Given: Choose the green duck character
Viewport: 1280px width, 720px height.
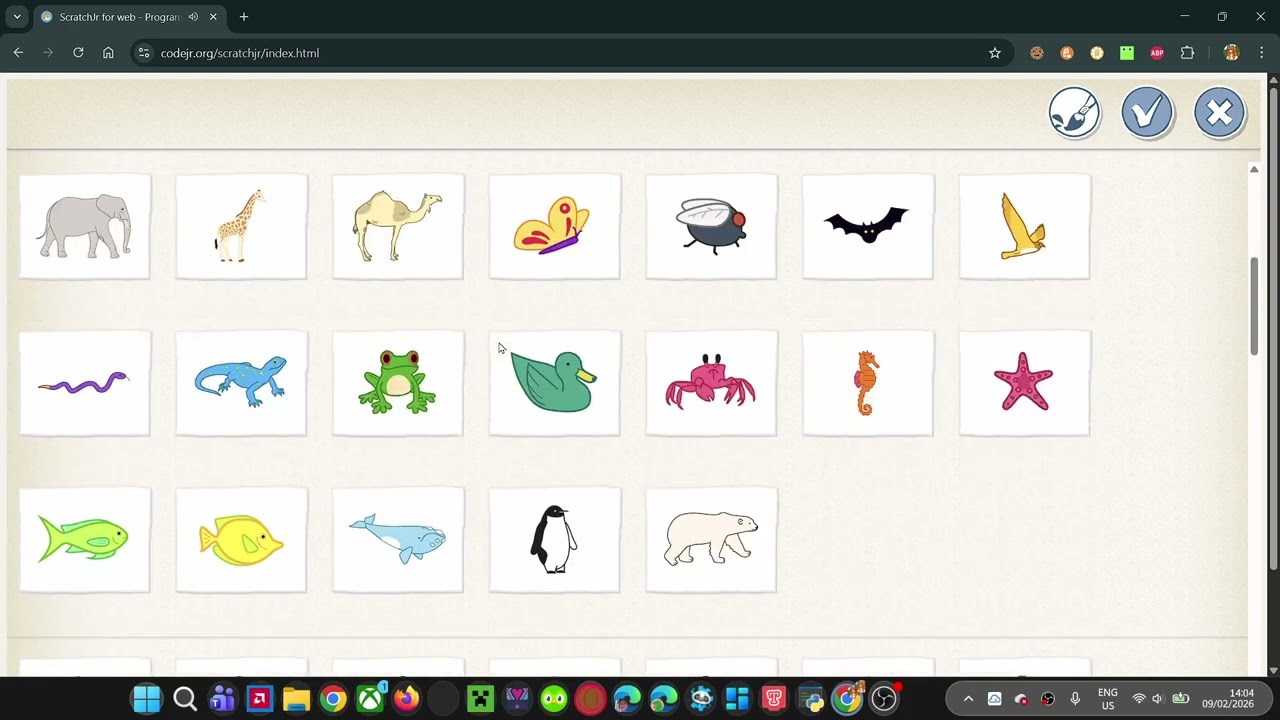Looking at the screenshot, I should coord(555,384).
